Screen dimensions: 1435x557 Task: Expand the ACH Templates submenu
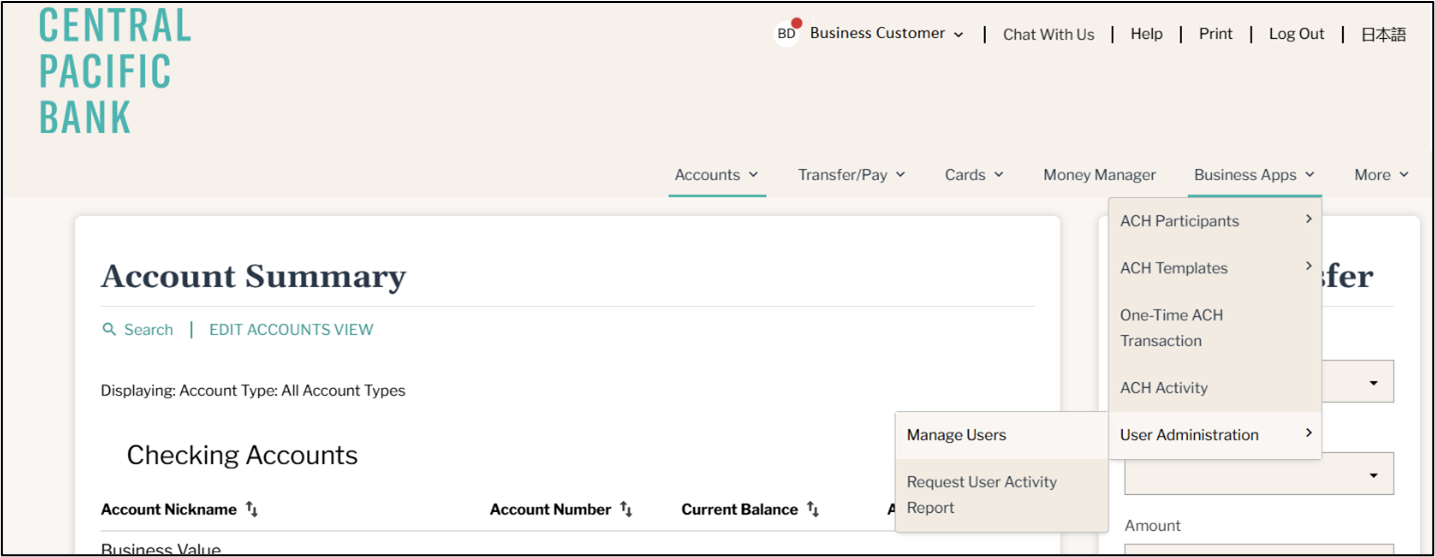tap(1215, 268)
